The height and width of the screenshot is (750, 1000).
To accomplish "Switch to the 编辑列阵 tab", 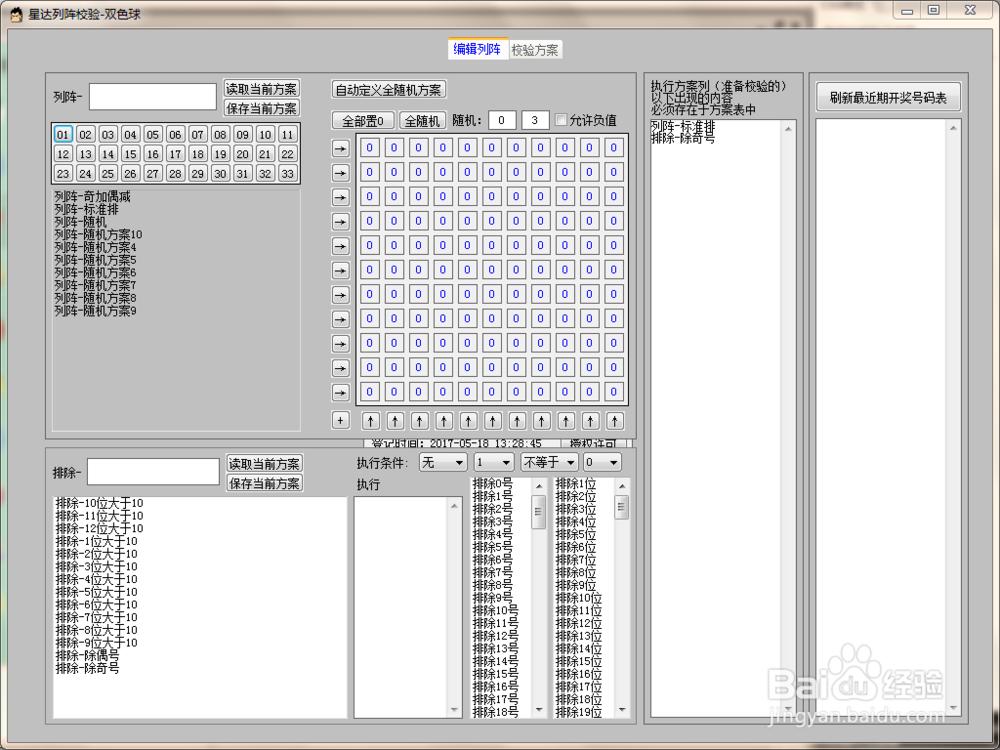I will pyautogui.click(x=478, y=49).
